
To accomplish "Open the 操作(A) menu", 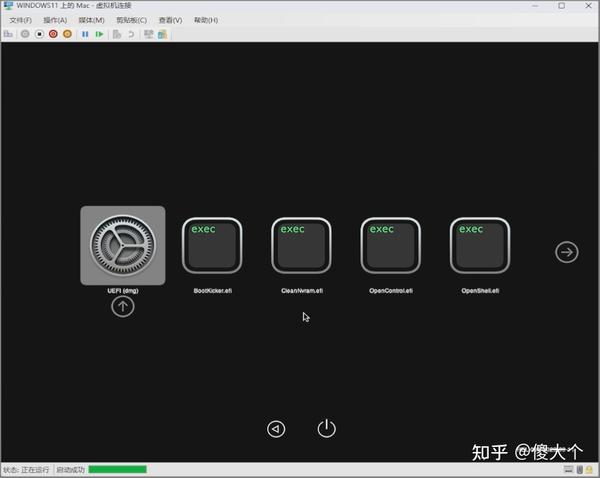I will 55,20.
